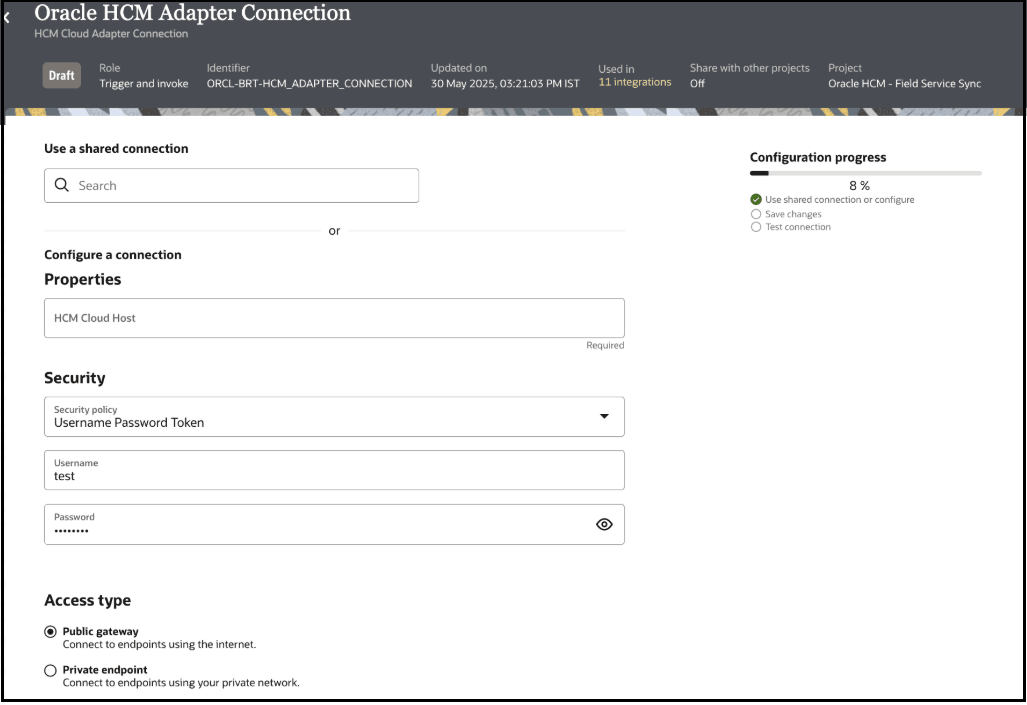Click the Use shared connection or configure step

(840, 199)
